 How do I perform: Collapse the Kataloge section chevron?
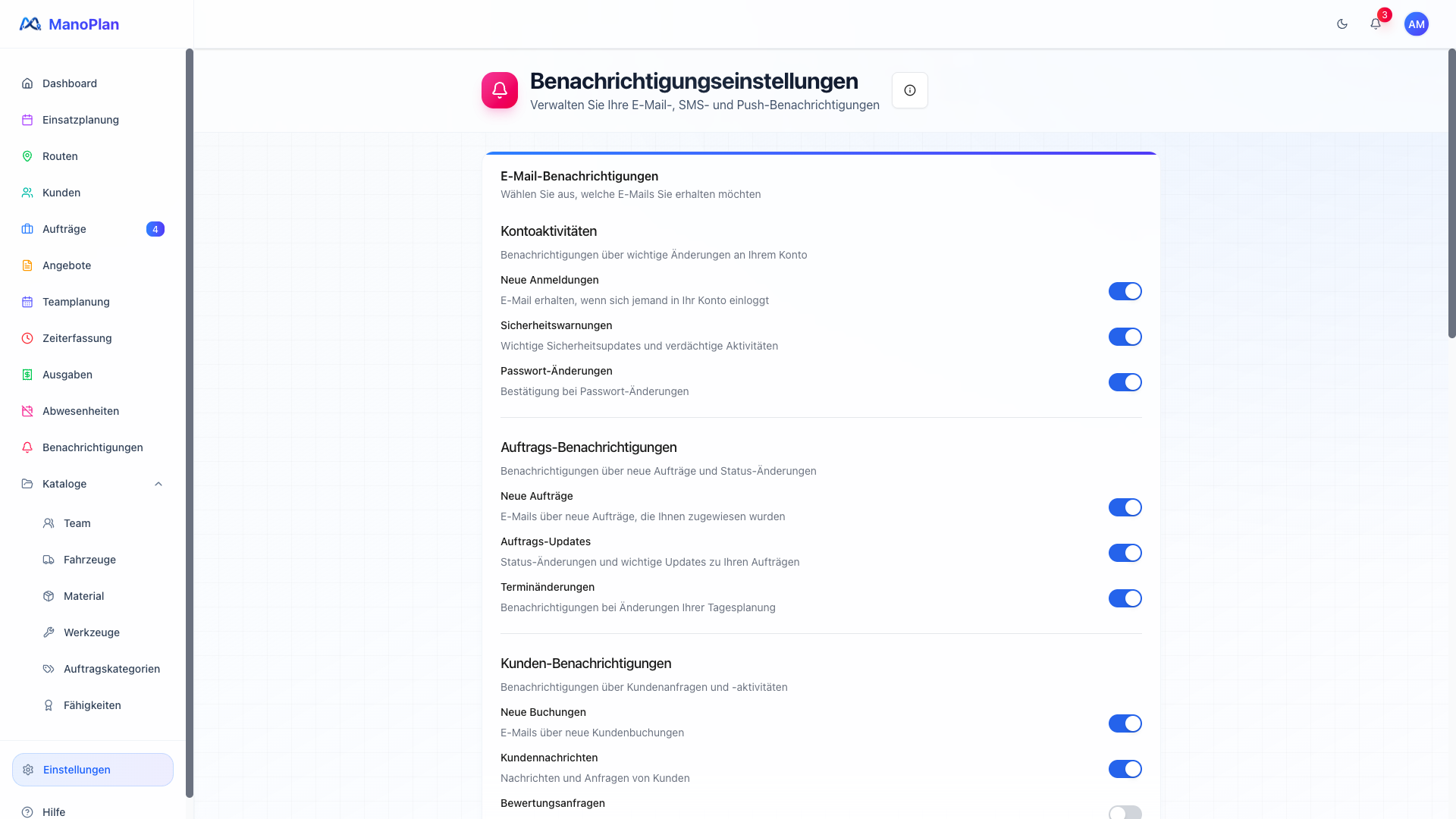158,484
